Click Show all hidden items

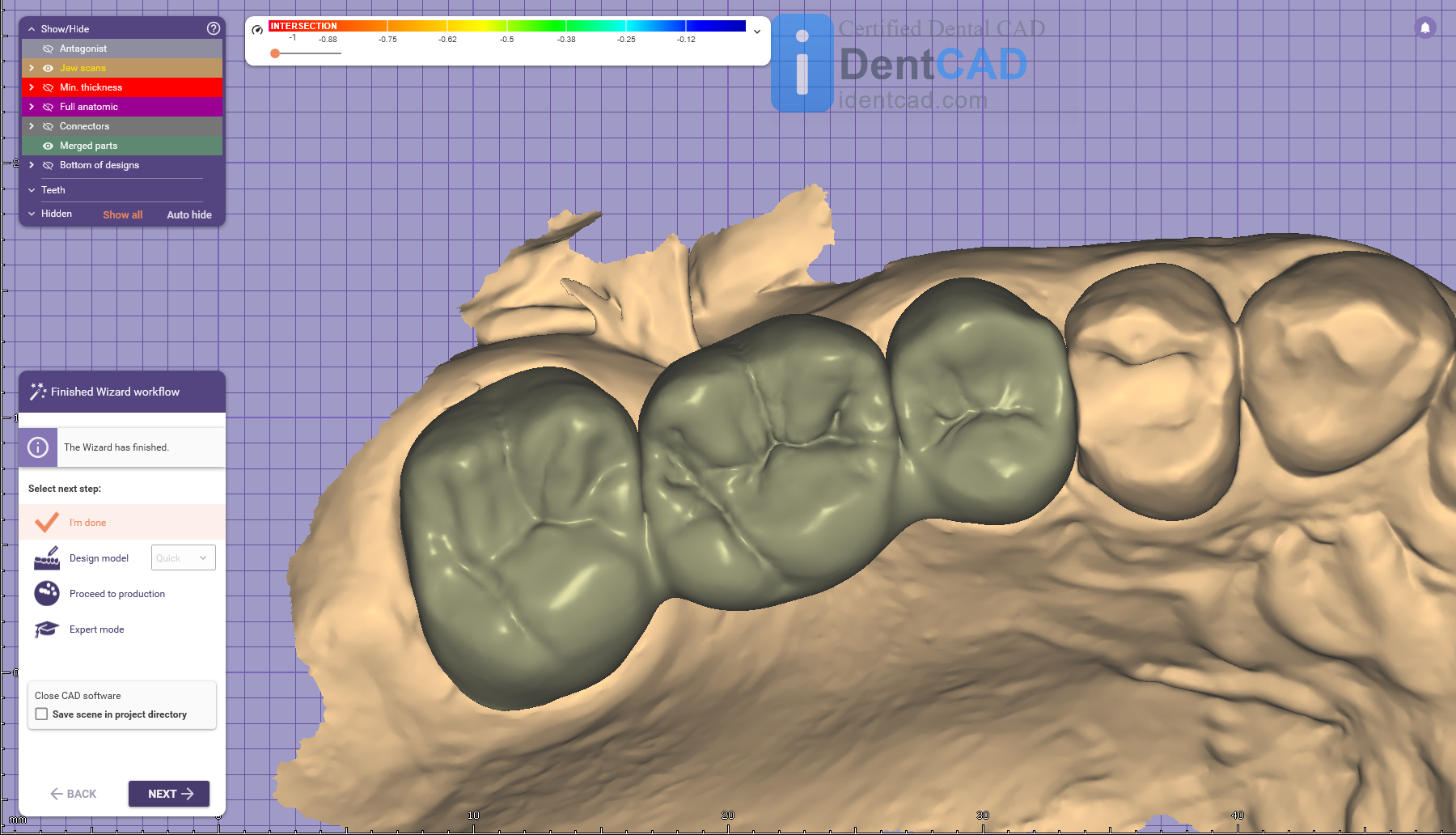[122, 214]
